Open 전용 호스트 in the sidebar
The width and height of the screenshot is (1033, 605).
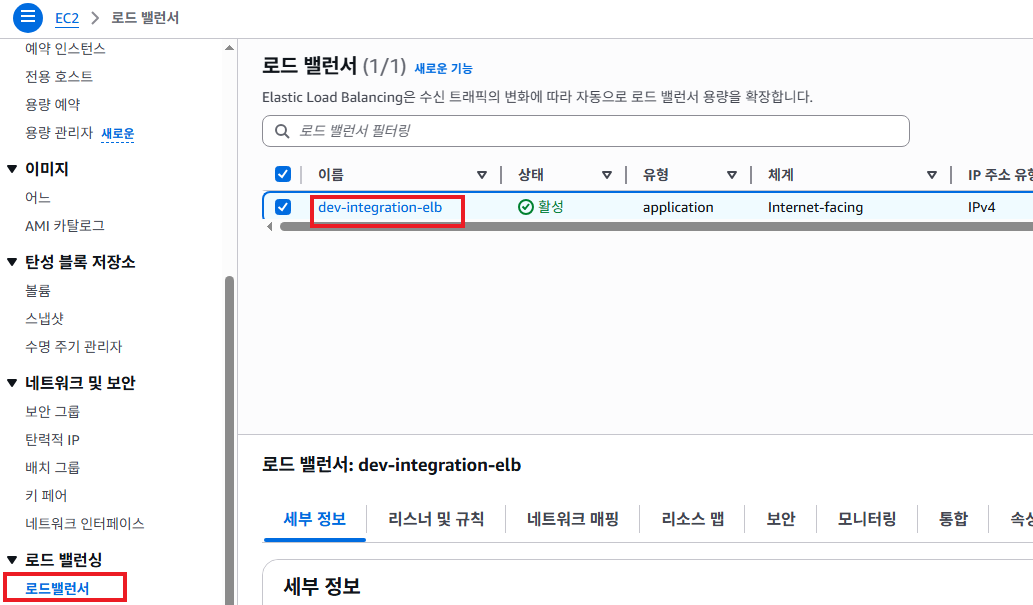click(x=59, y=76)
